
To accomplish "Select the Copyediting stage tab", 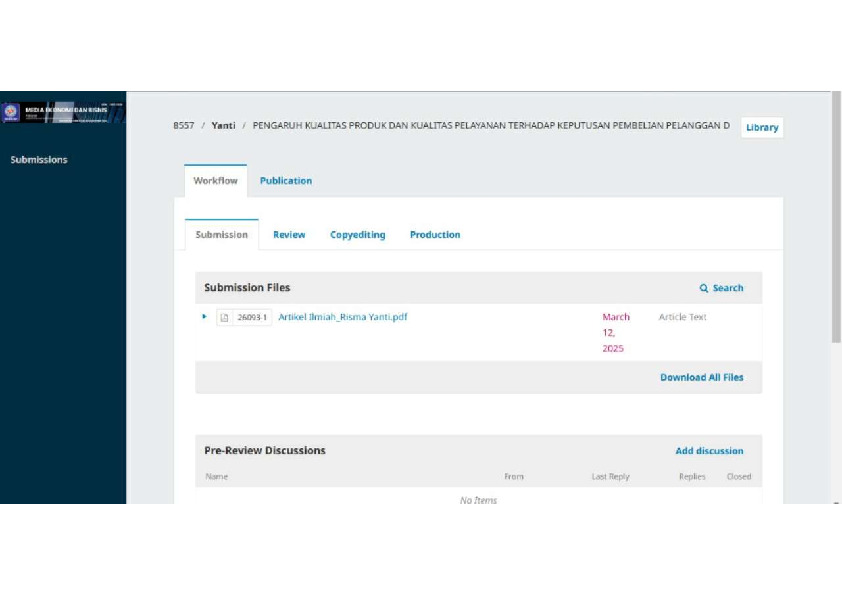I will pos(358,235).
